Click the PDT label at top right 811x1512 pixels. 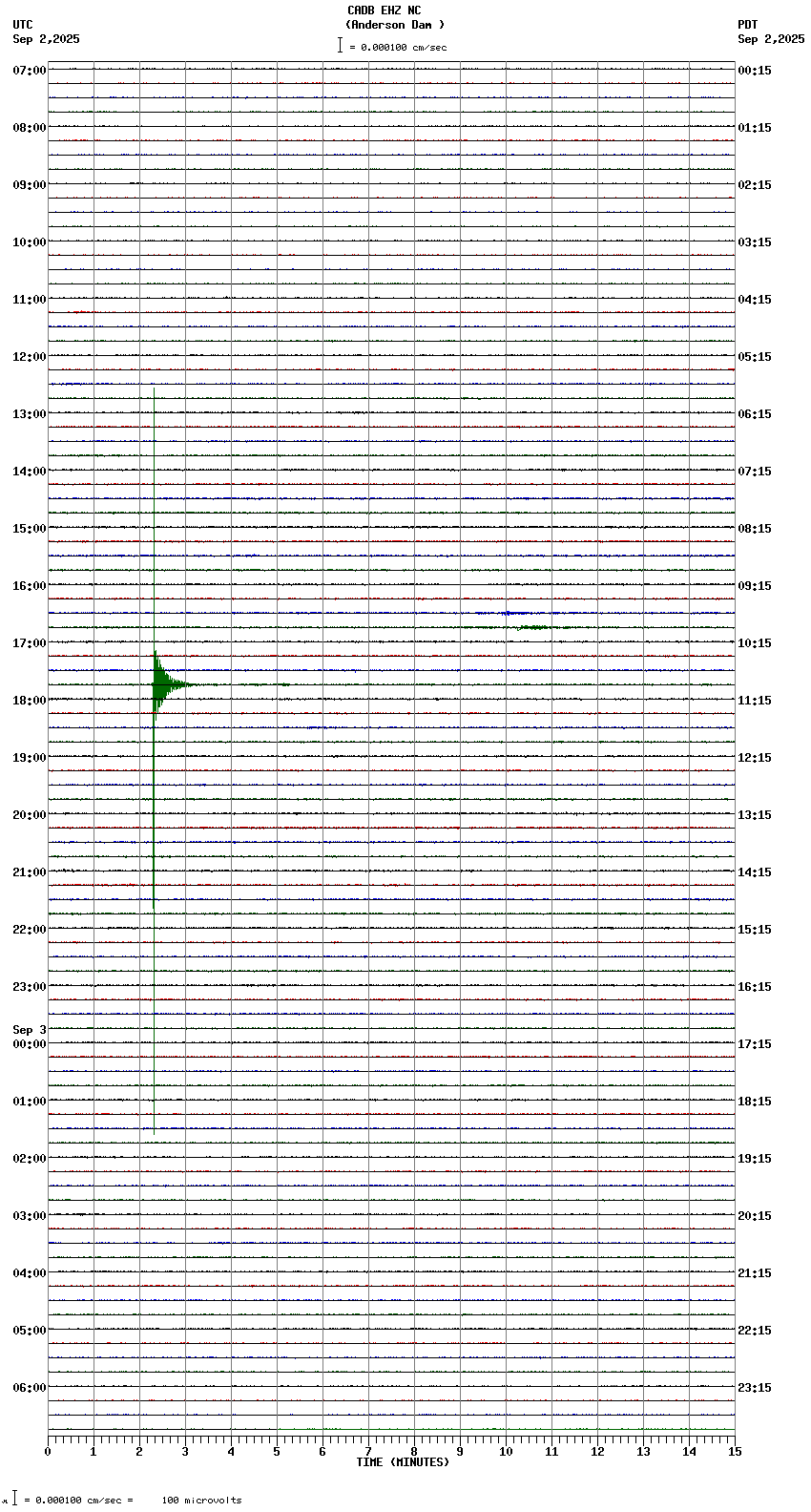(748, 25)
